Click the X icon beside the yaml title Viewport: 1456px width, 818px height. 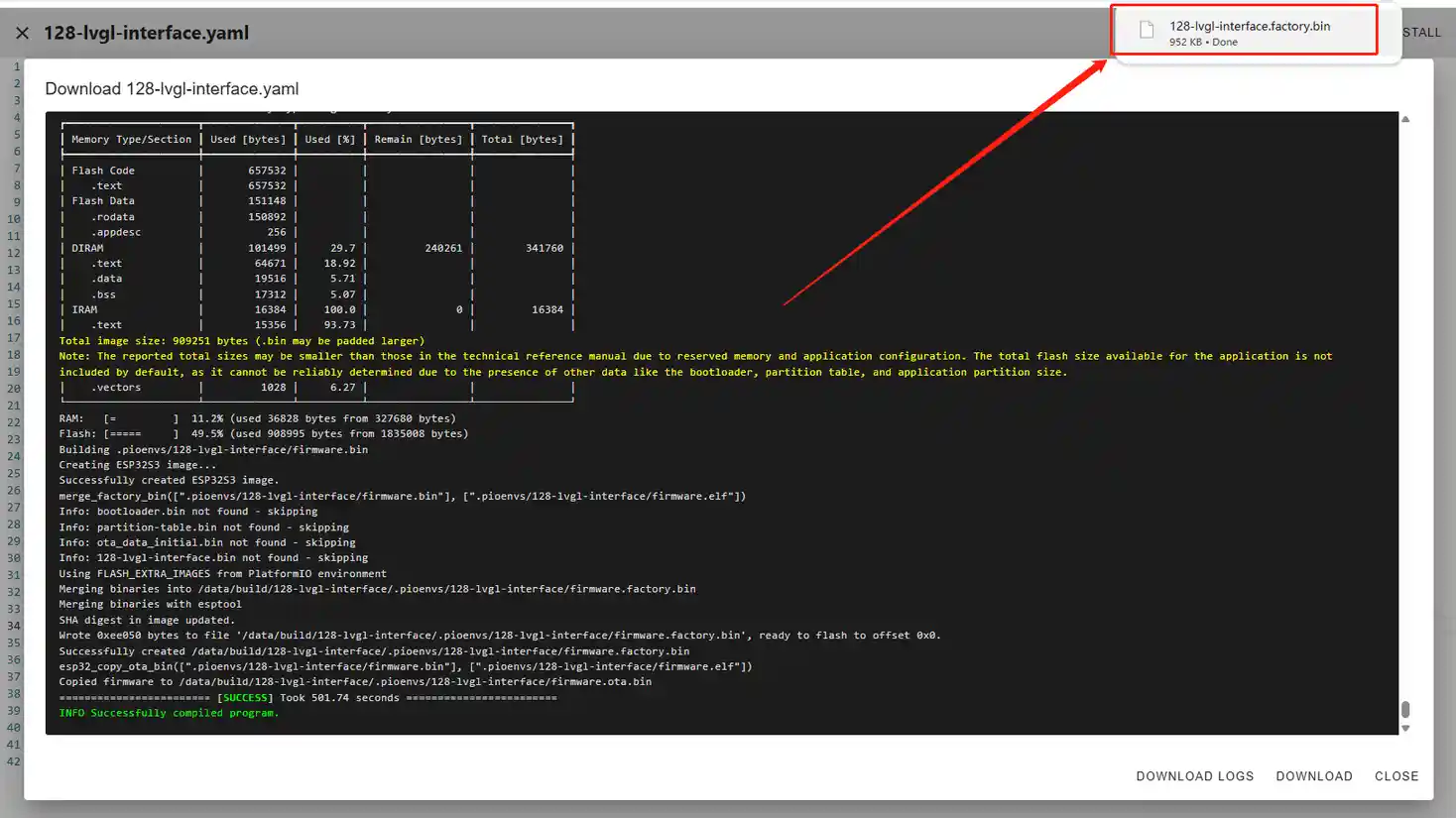(22, 33)
